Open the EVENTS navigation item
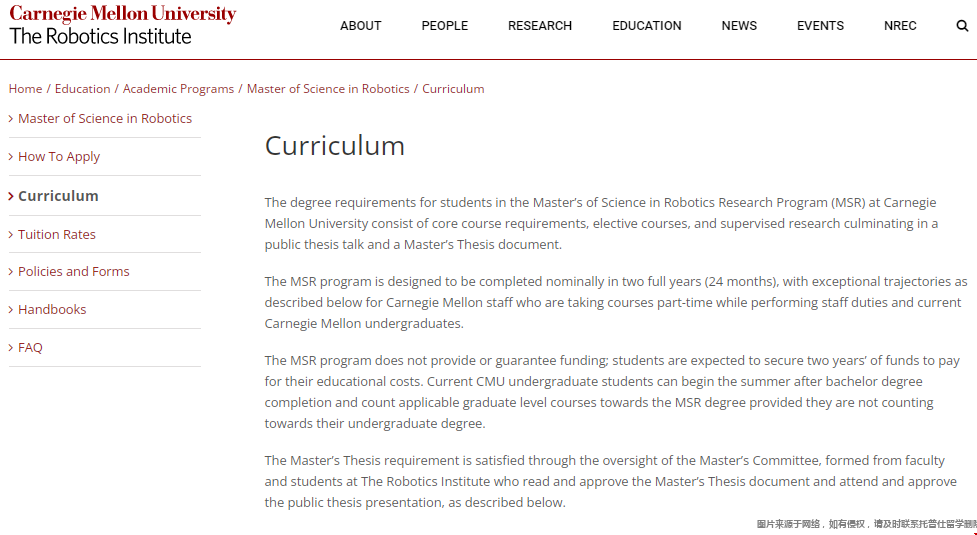 [x=820, y=26]
